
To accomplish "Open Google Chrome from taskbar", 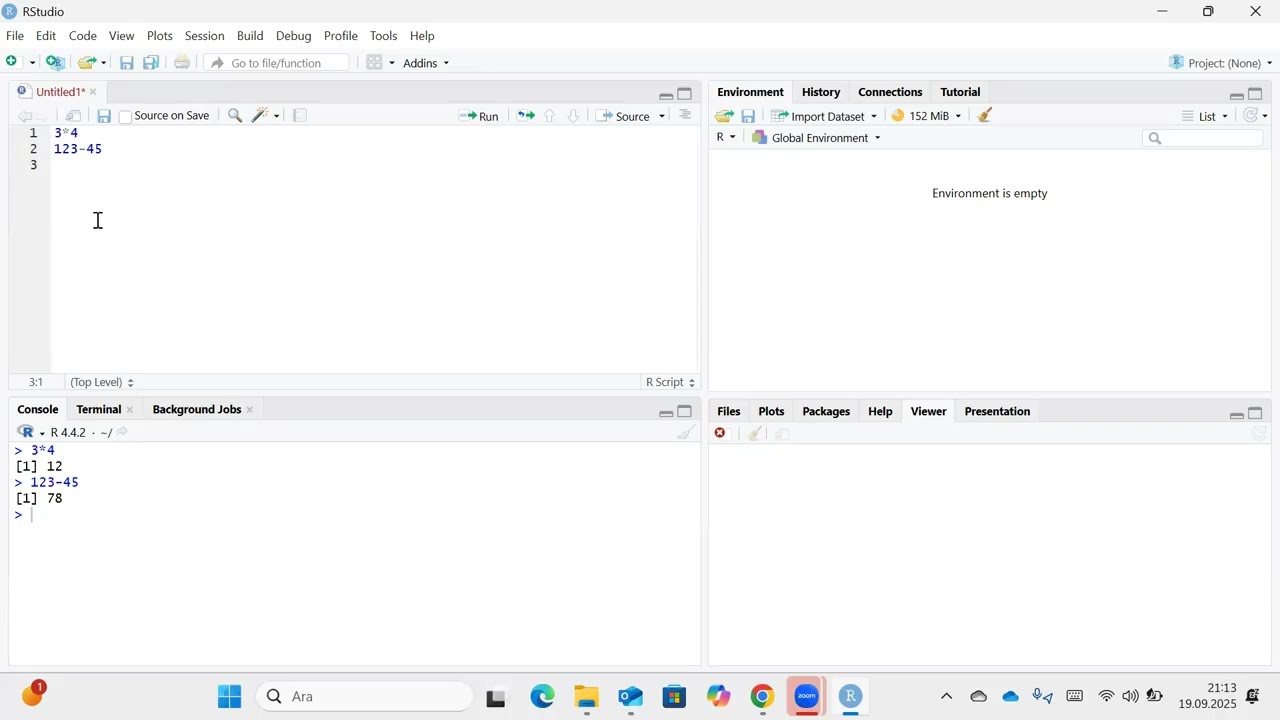I will 762,697.
